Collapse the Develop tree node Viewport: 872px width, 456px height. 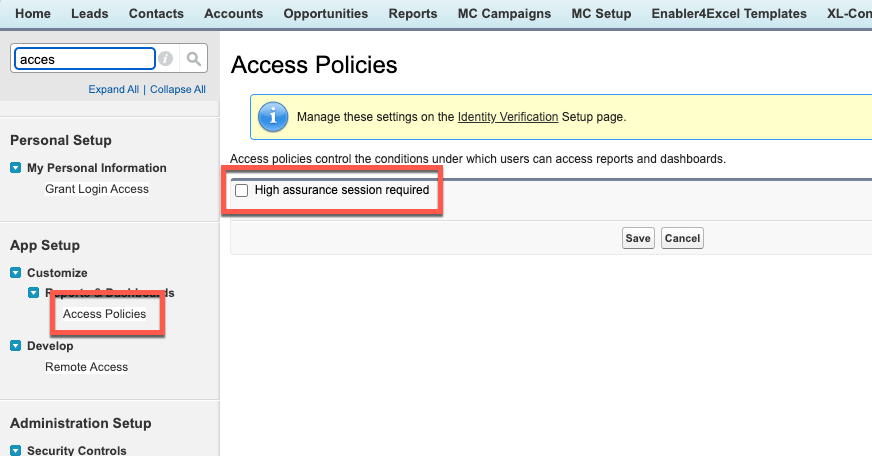click(x=16, y=346)
